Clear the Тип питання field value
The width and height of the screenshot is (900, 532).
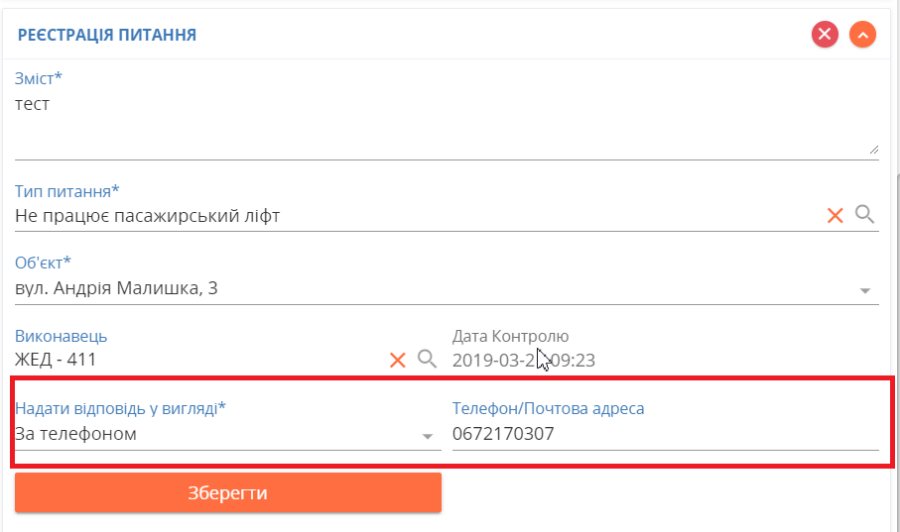coord(835,215)
